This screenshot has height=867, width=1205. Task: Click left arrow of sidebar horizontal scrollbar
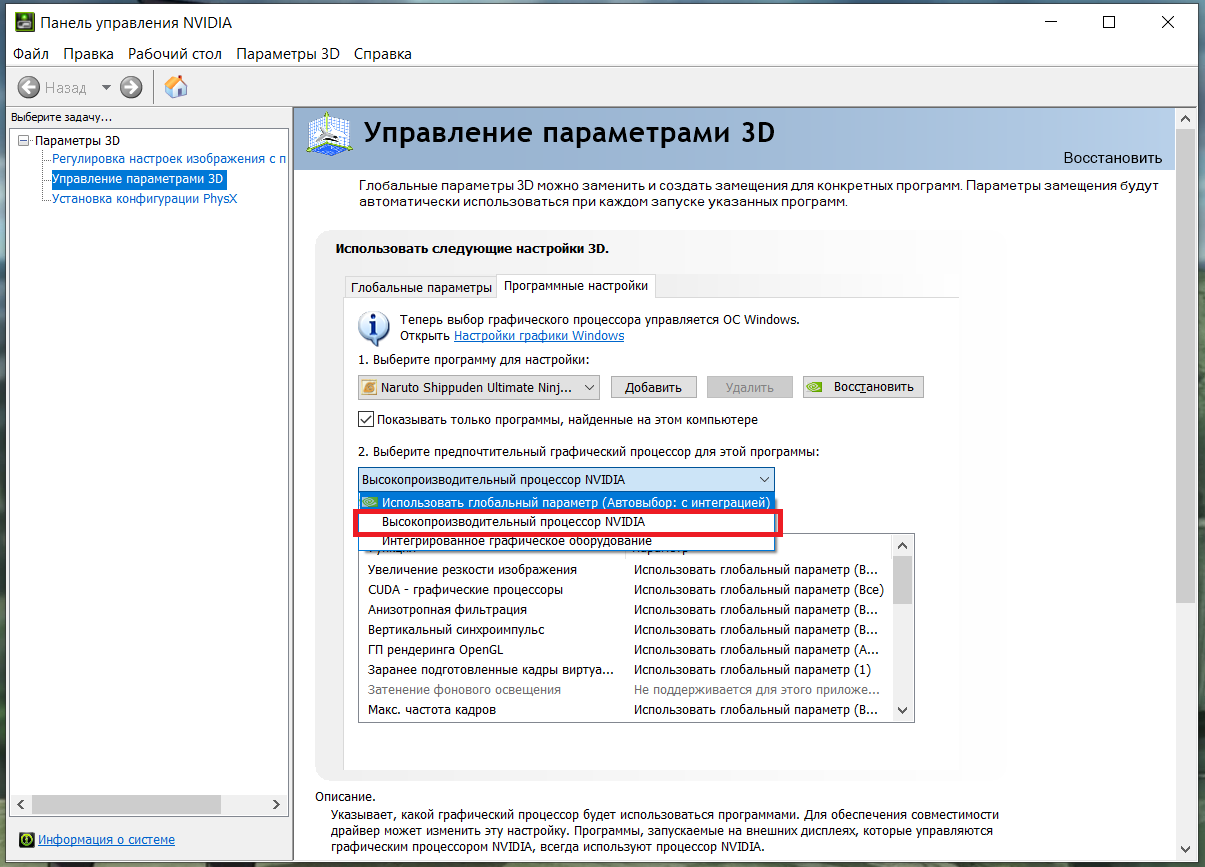21,805
